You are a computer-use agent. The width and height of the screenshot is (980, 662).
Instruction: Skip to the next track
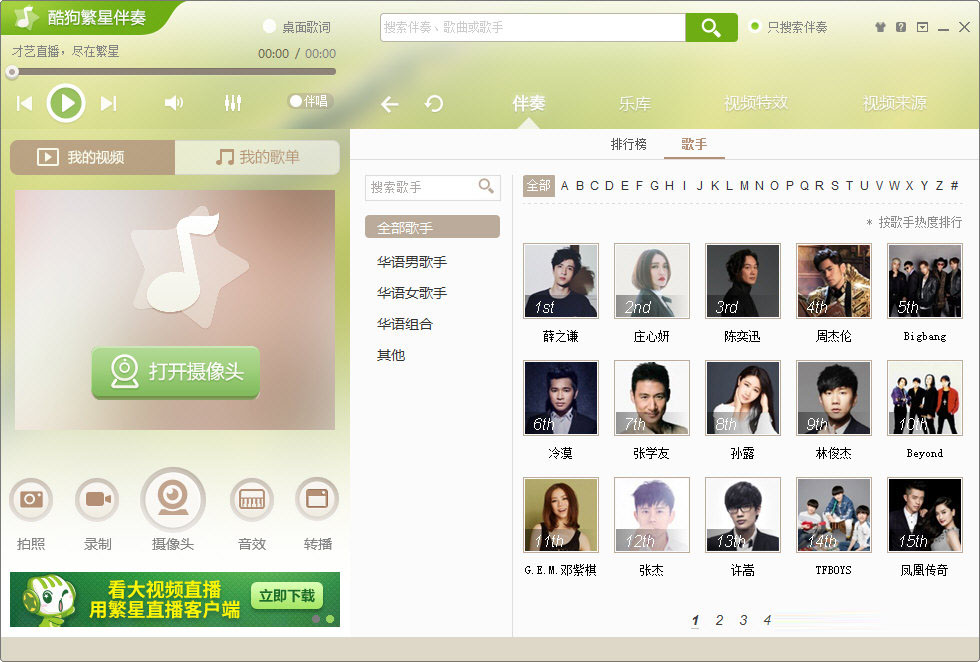tap(109, 103)
